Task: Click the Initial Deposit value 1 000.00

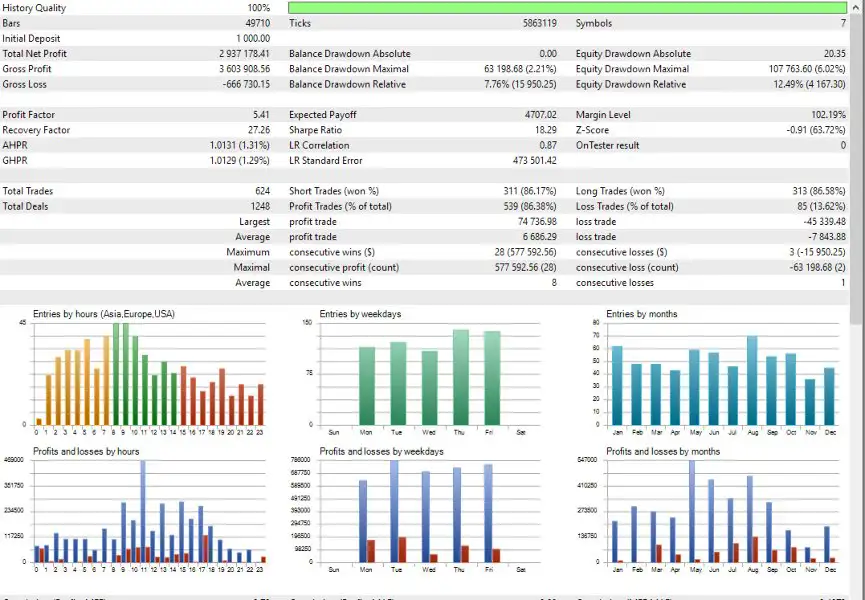Action: [x=253, y=39]
